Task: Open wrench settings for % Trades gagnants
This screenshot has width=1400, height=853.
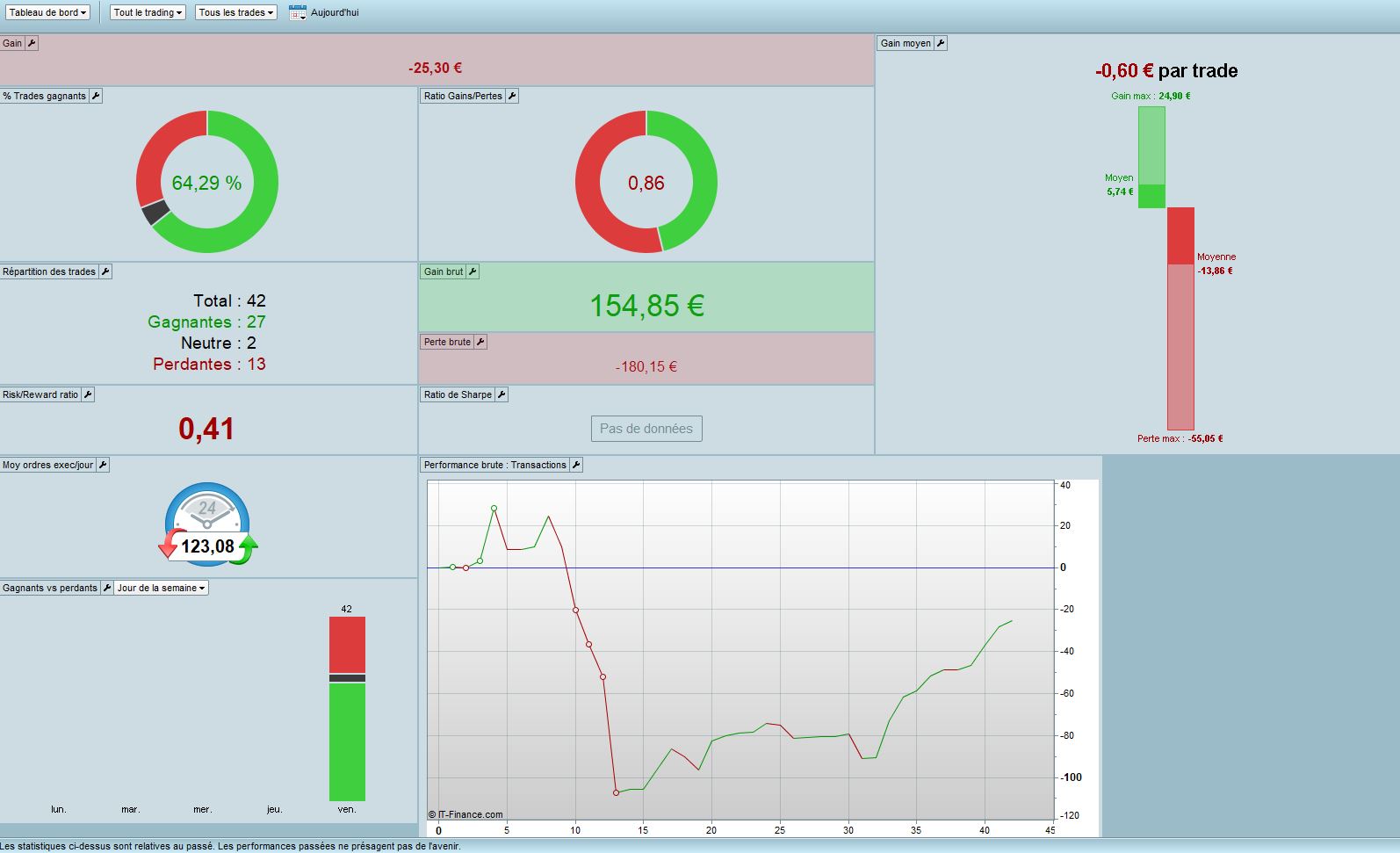Action: pyautogui.click(x=96, y=96)
